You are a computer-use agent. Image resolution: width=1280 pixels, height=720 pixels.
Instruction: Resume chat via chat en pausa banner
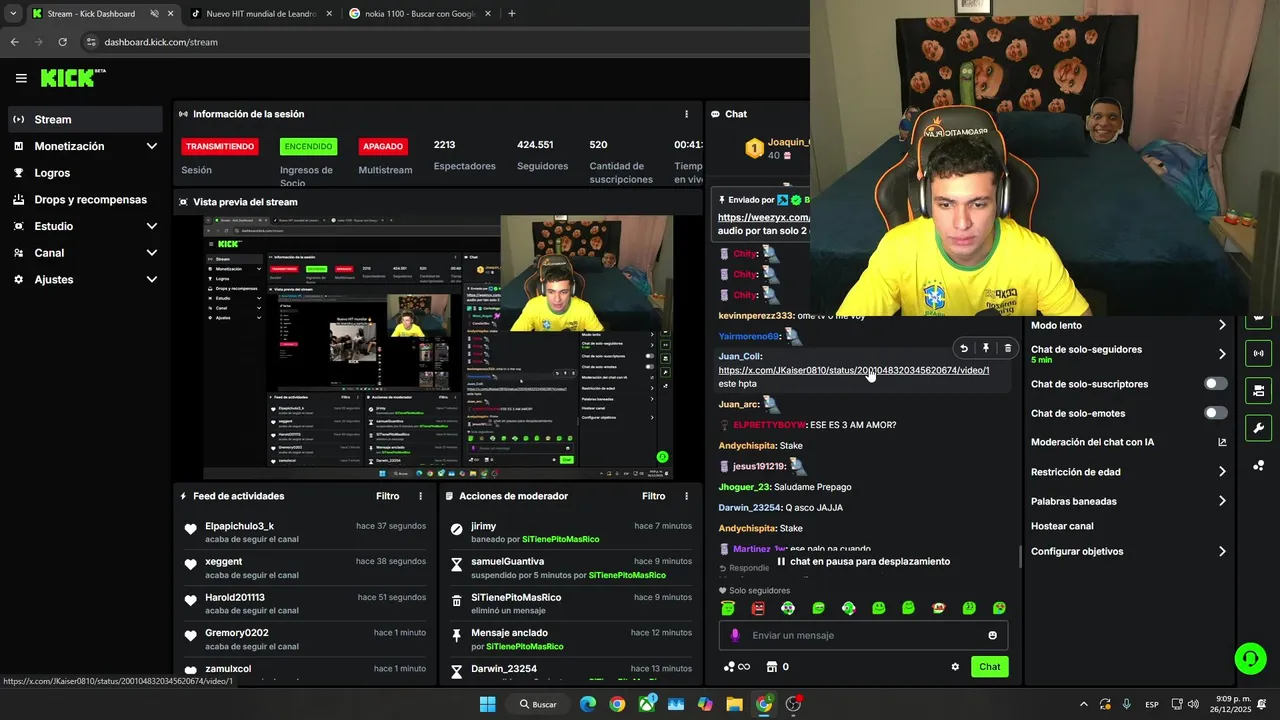863,562
